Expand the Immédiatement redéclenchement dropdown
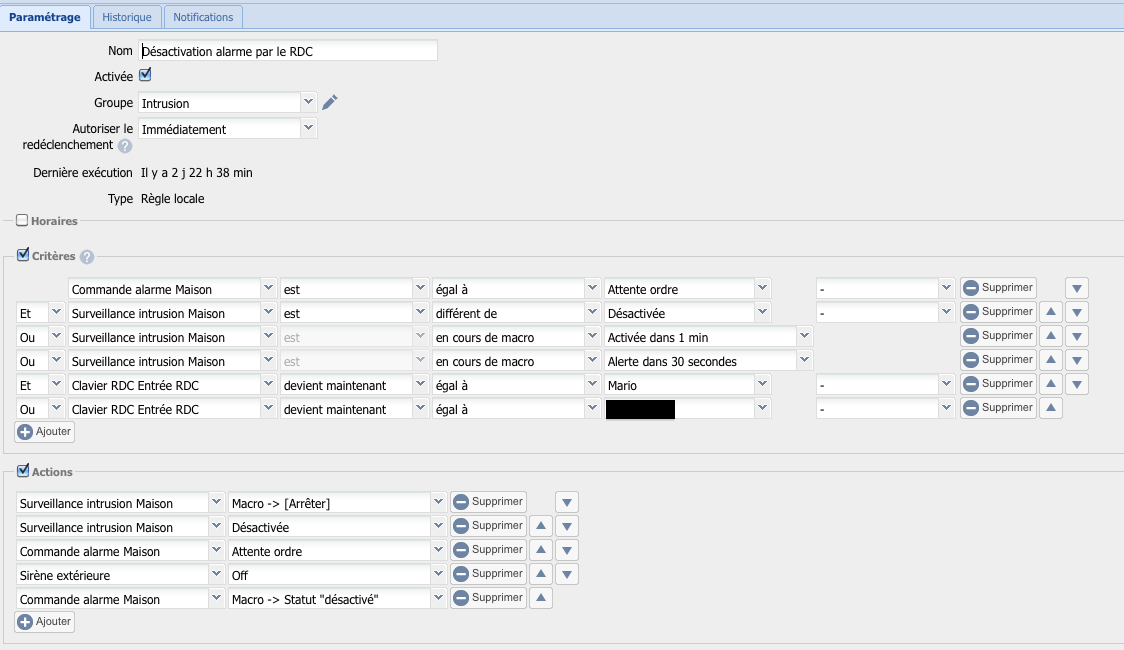This screenshot has width=1124, height=650. 308,128
